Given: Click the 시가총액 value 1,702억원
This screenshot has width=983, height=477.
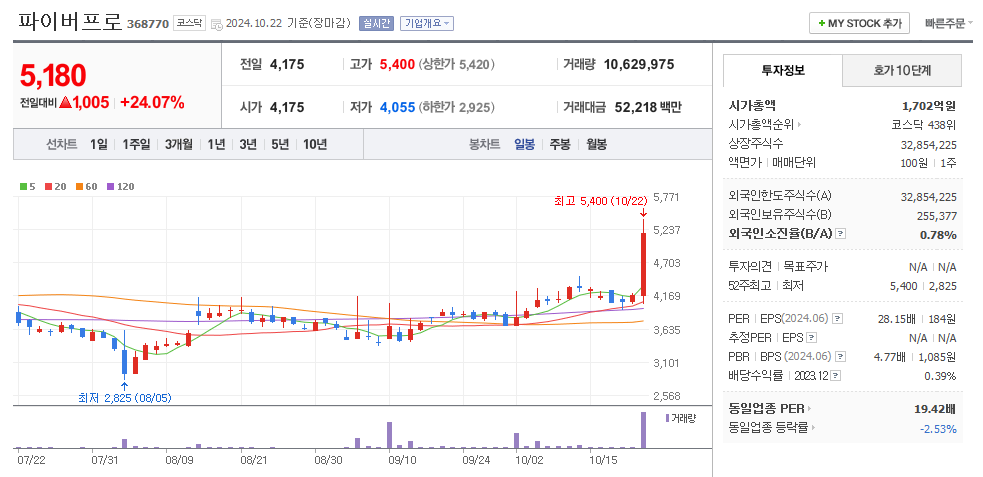Looking at the screenshot, I should [x=930, y=106].
